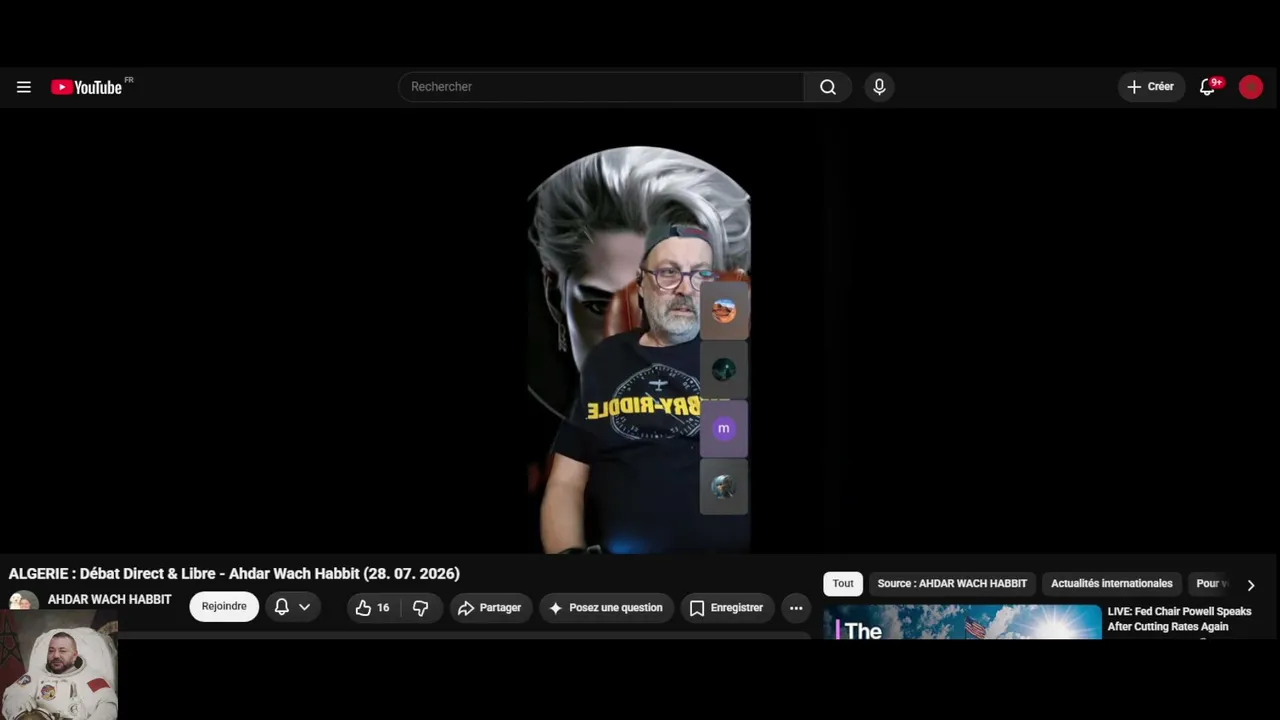This screenshot has height=720, width=1280.
Task: Click the video title ALGERIE Débat Direct
Action: click(x=234, y=574)
